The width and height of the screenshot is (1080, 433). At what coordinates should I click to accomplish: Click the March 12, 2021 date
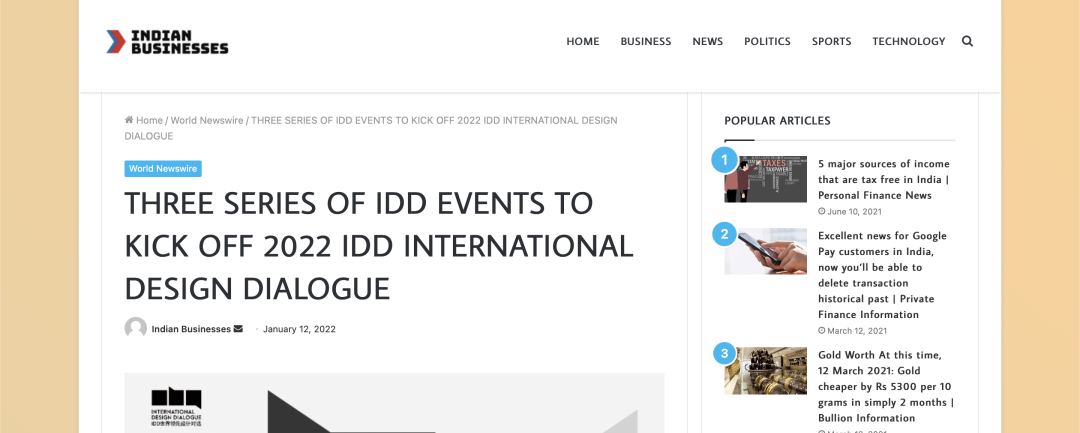[x=857, y=331]
